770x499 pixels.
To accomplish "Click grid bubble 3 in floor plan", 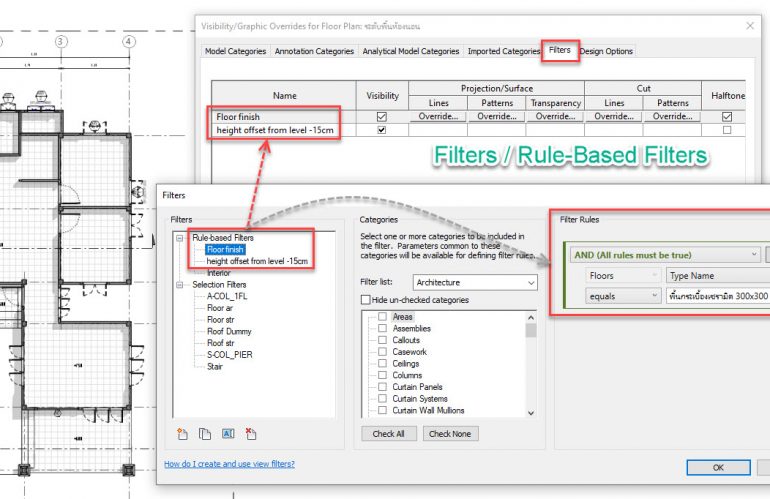I will click(61, 41).
